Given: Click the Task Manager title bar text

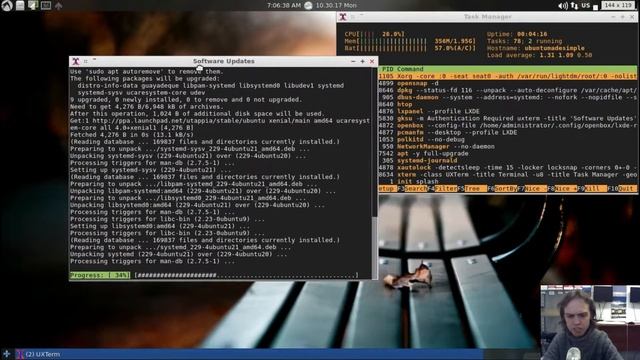Looking at the screenshot, I should click(487, 17).
